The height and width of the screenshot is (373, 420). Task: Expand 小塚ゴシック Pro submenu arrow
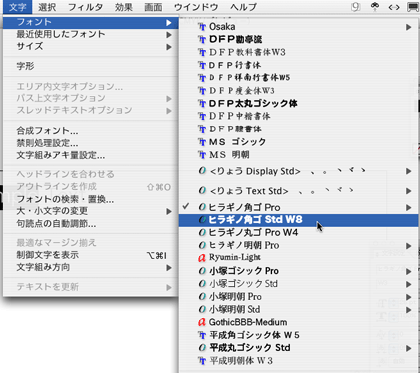(x=409, y=271)
